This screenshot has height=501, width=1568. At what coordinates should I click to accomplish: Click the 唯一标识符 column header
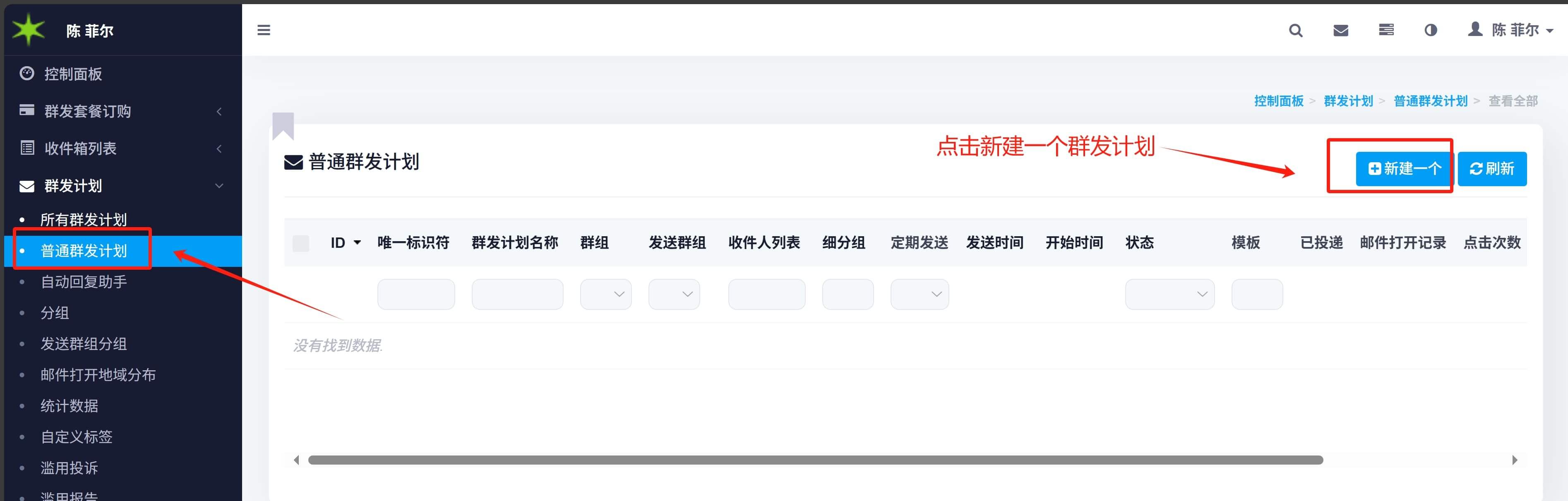pos(413,243)
